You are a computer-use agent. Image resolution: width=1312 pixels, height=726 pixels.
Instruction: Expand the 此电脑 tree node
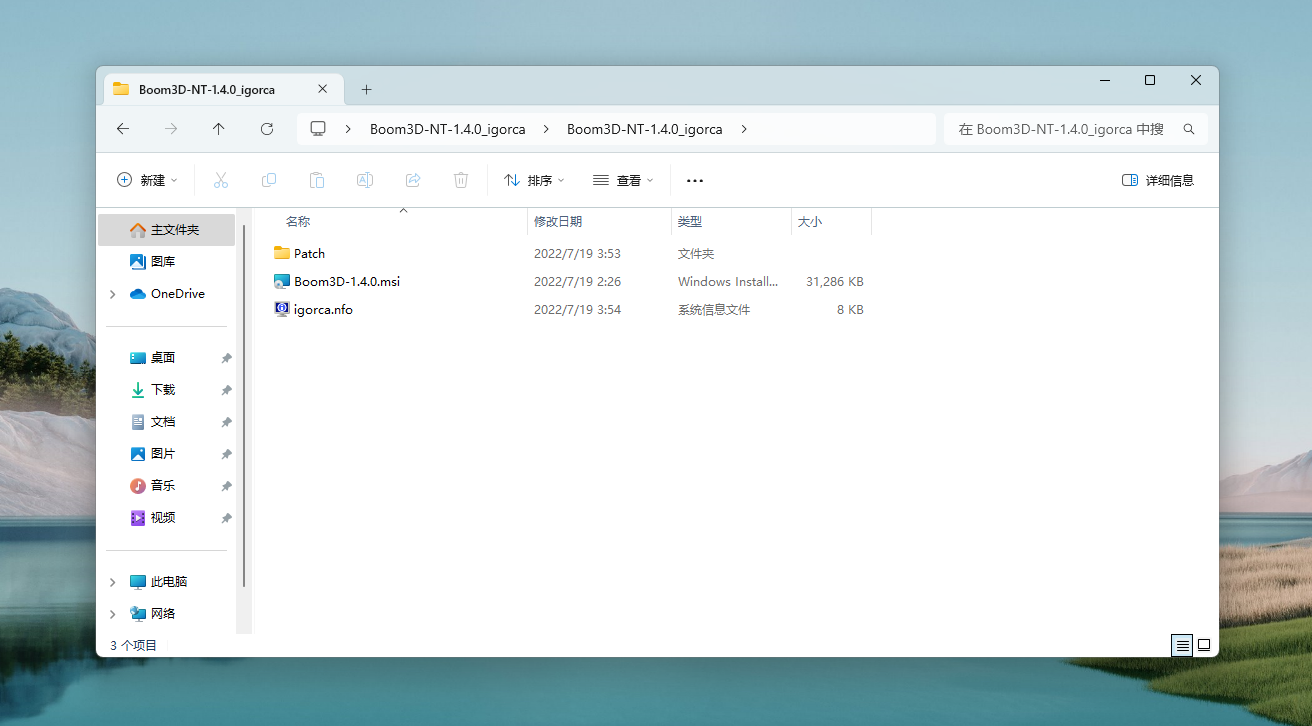[x=112, y=582]
